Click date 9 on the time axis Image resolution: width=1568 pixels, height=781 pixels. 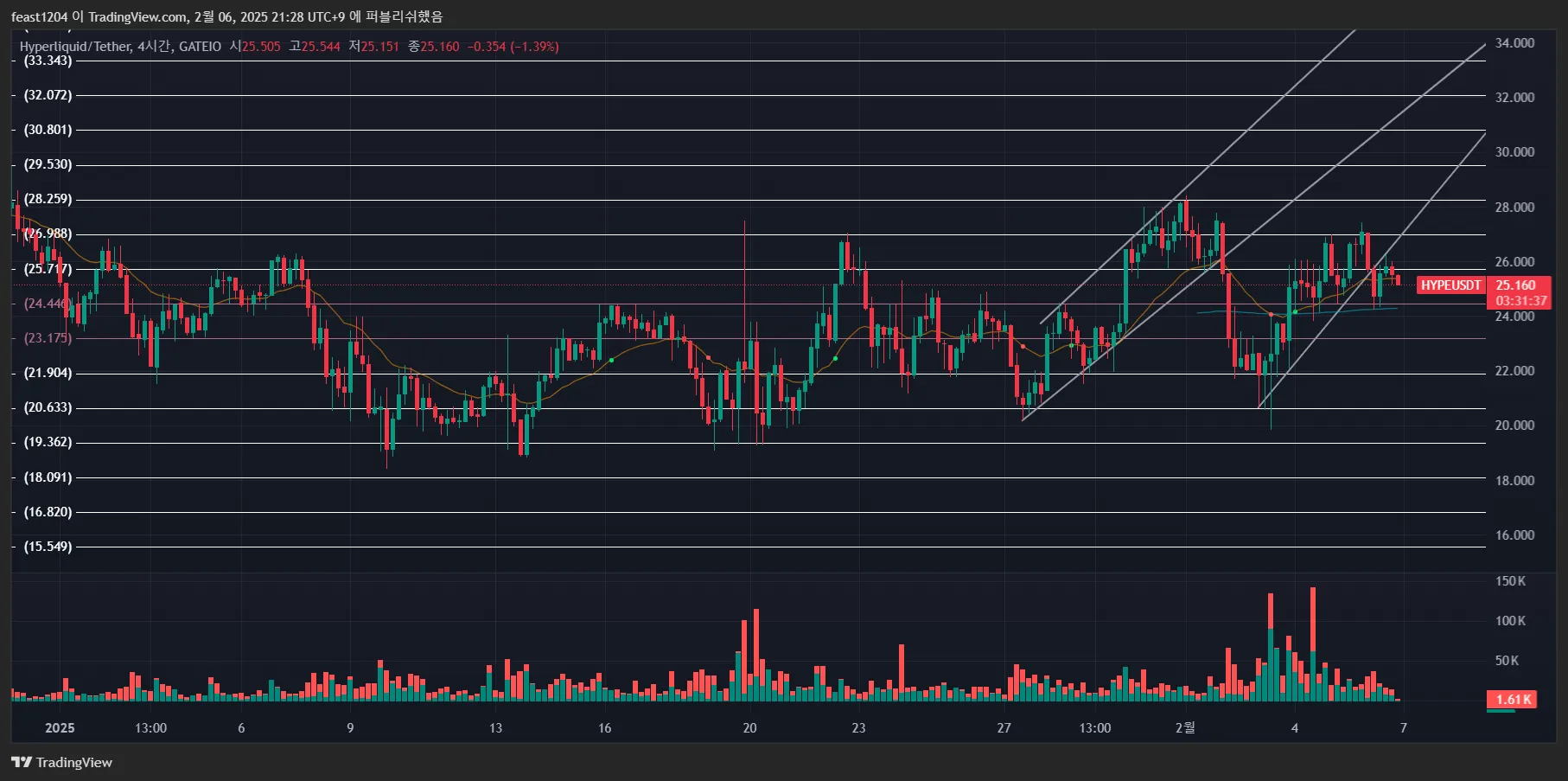[x=350, y=728]
